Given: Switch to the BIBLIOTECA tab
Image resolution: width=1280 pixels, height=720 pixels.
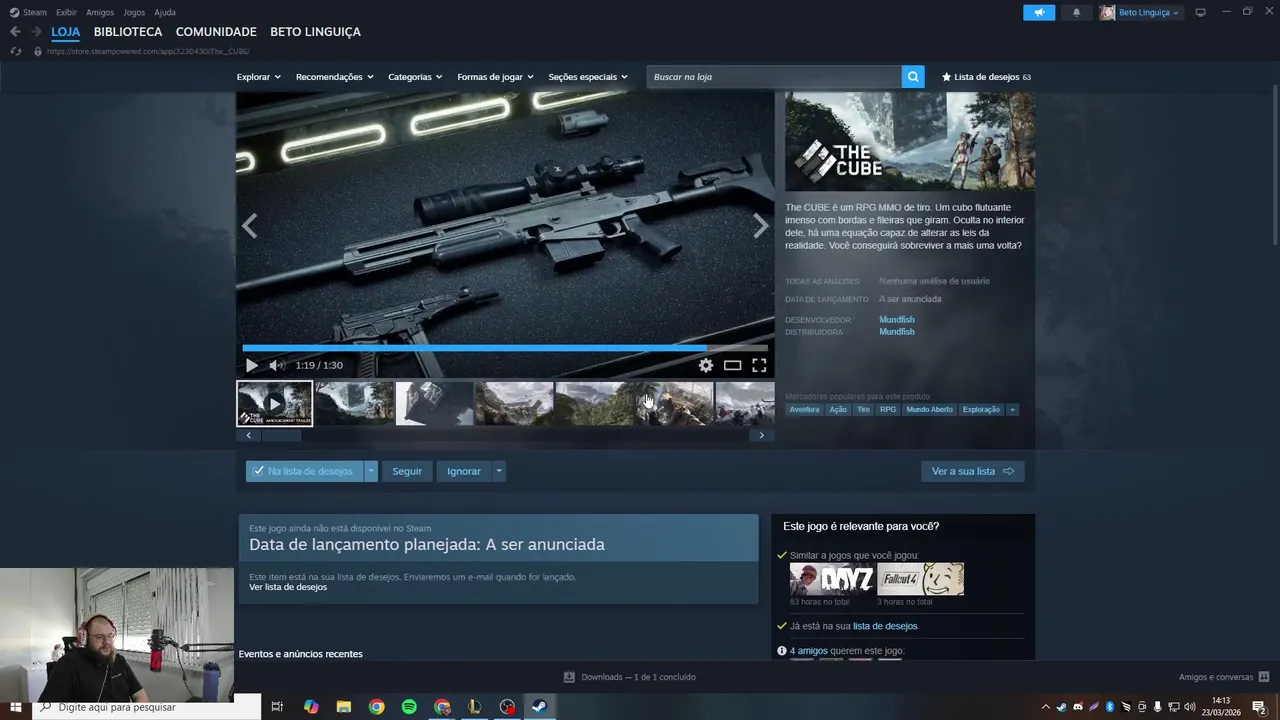Looking at the screenshot, I should [x=128, y=32].
